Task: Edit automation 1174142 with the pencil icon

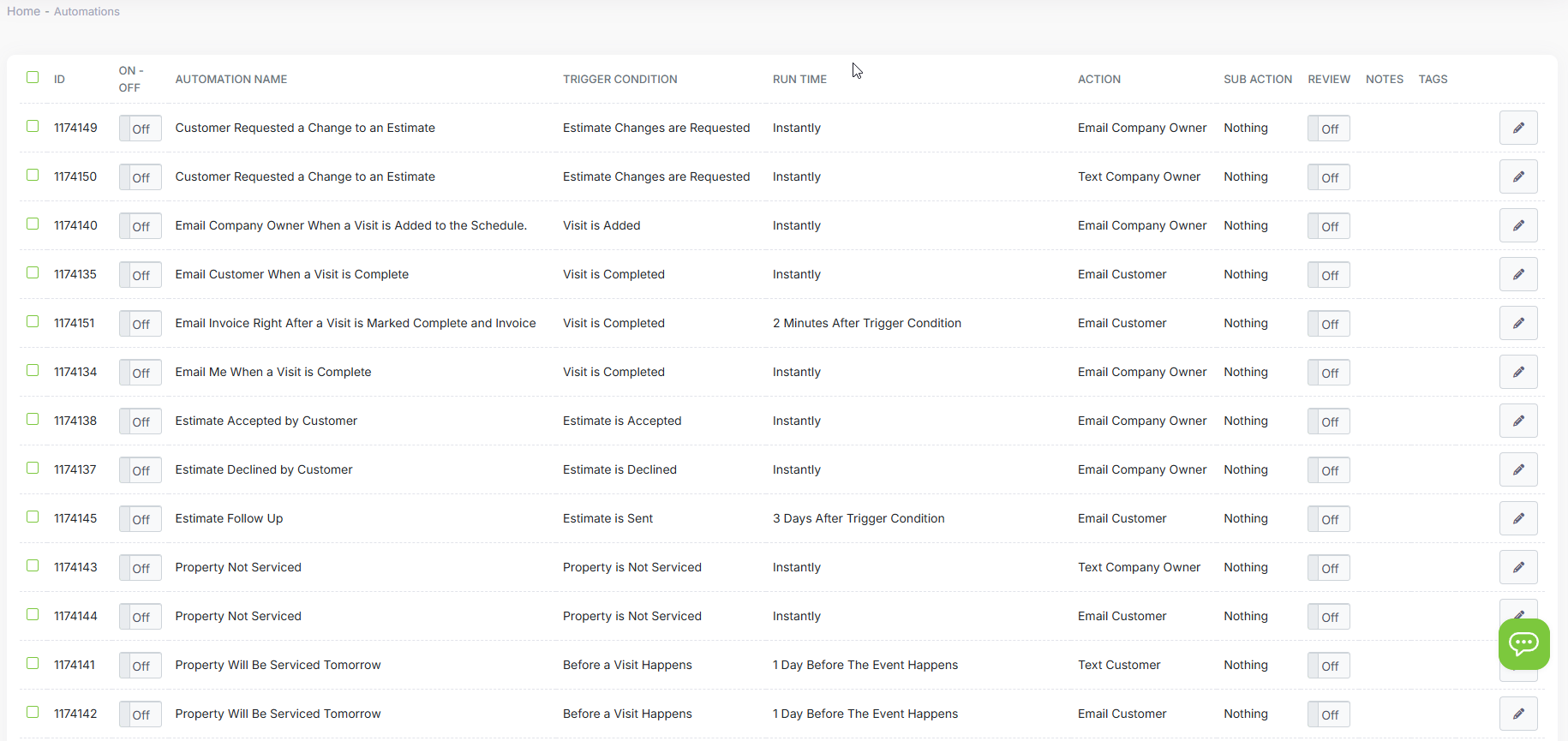Action: click(1517, 714)
